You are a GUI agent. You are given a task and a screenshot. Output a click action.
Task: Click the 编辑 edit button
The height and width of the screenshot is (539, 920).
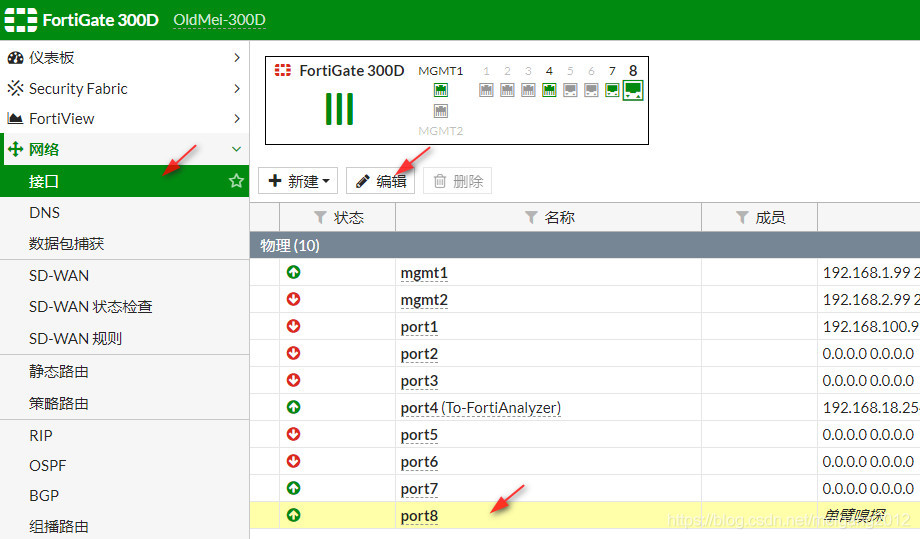pyautogui.click(x=380, y=181)
